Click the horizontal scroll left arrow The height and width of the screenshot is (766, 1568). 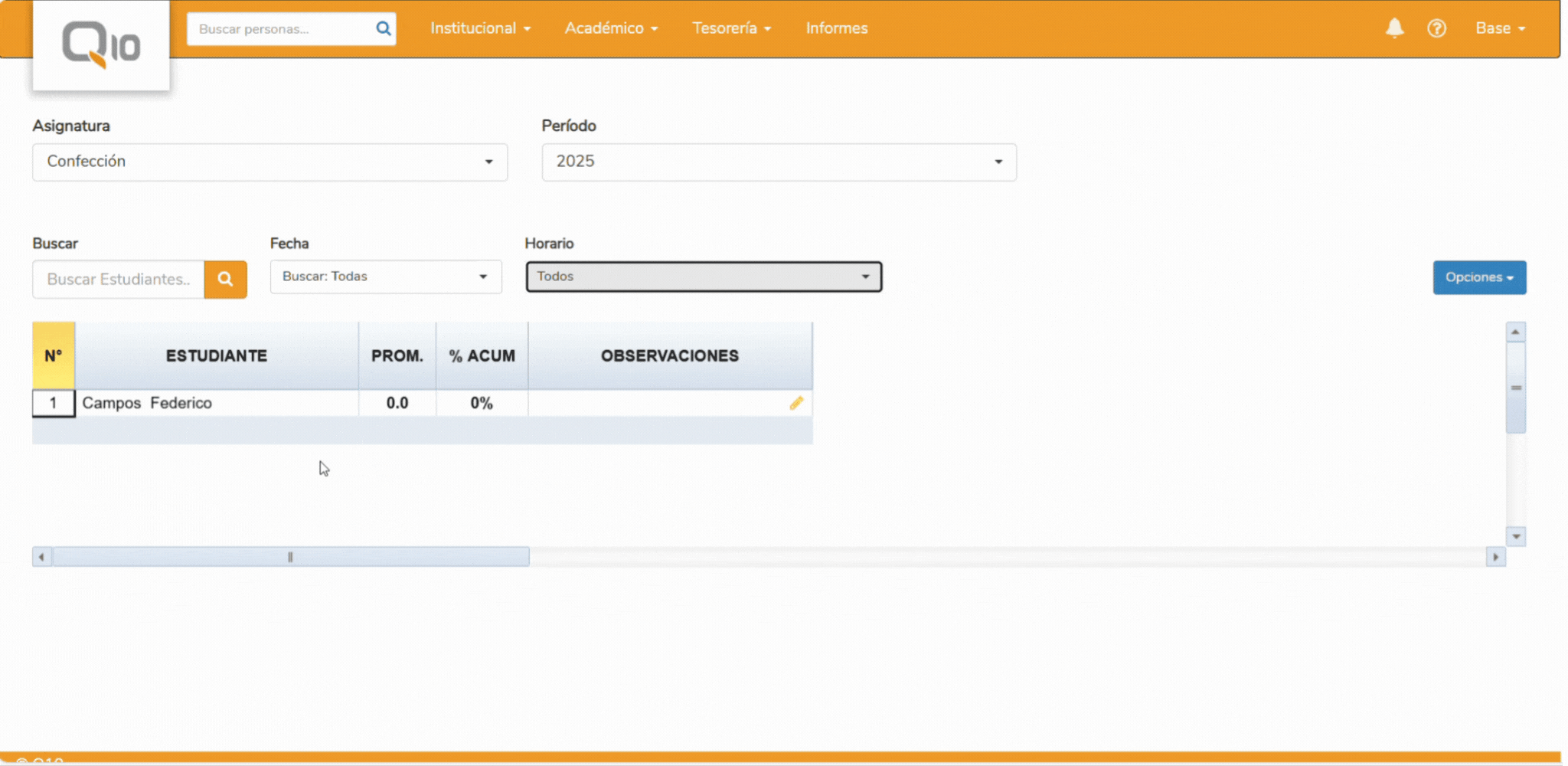[x=41, y=557]
